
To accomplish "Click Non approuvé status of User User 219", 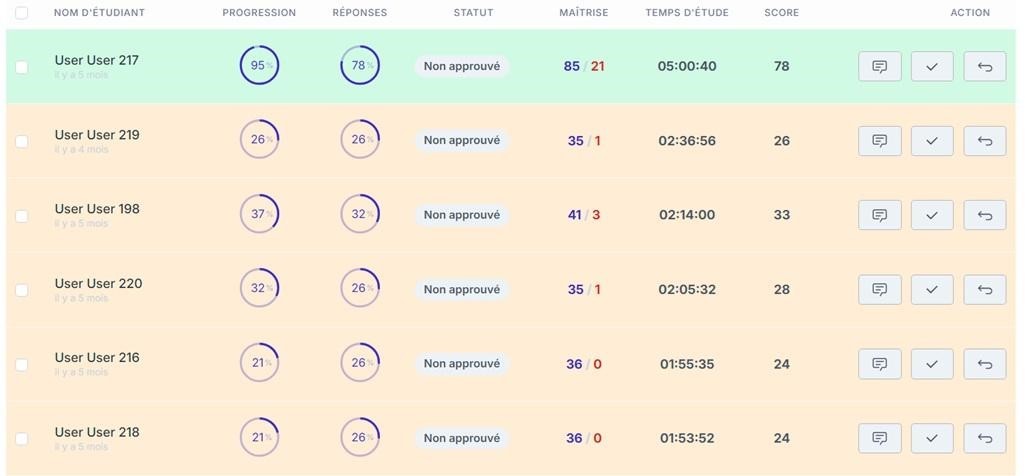I will [462, 141].
